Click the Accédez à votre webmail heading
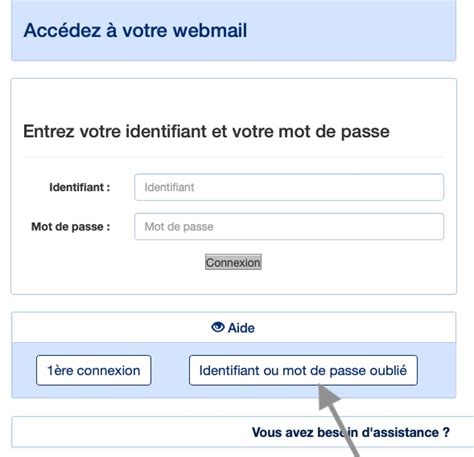 [x=135, y=30]
